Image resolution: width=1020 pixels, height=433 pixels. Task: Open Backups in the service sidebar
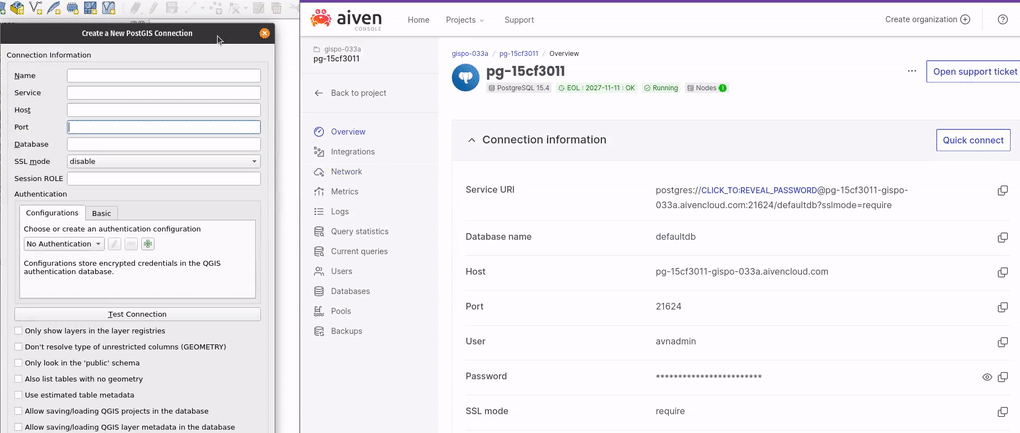pos(346,331)
